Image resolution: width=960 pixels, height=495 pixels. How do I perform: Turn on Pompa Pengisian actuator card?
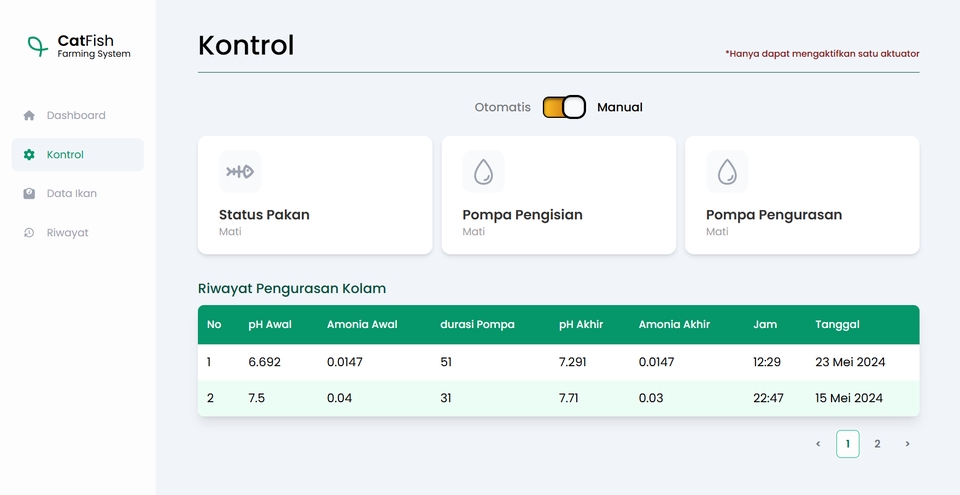tap(558, 196)
